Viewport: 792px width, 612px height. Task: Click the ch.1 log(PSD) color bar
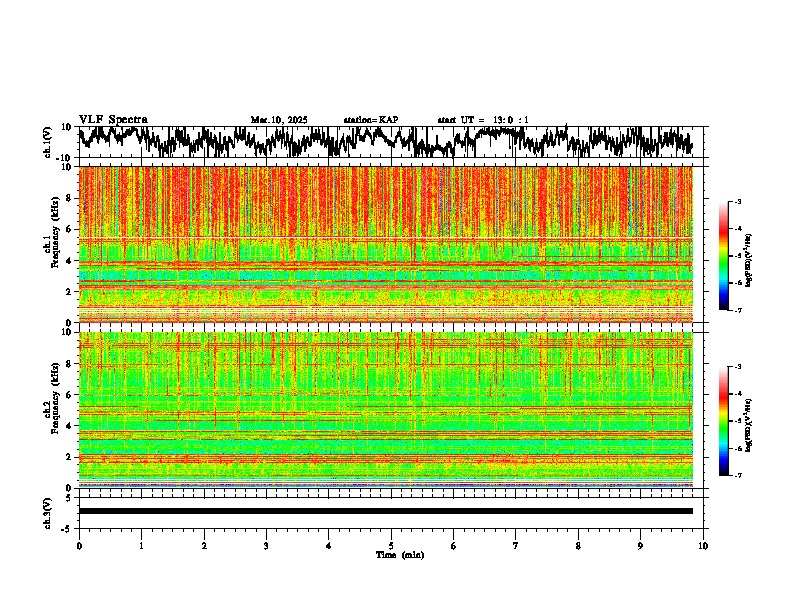[x=724, y=256]
